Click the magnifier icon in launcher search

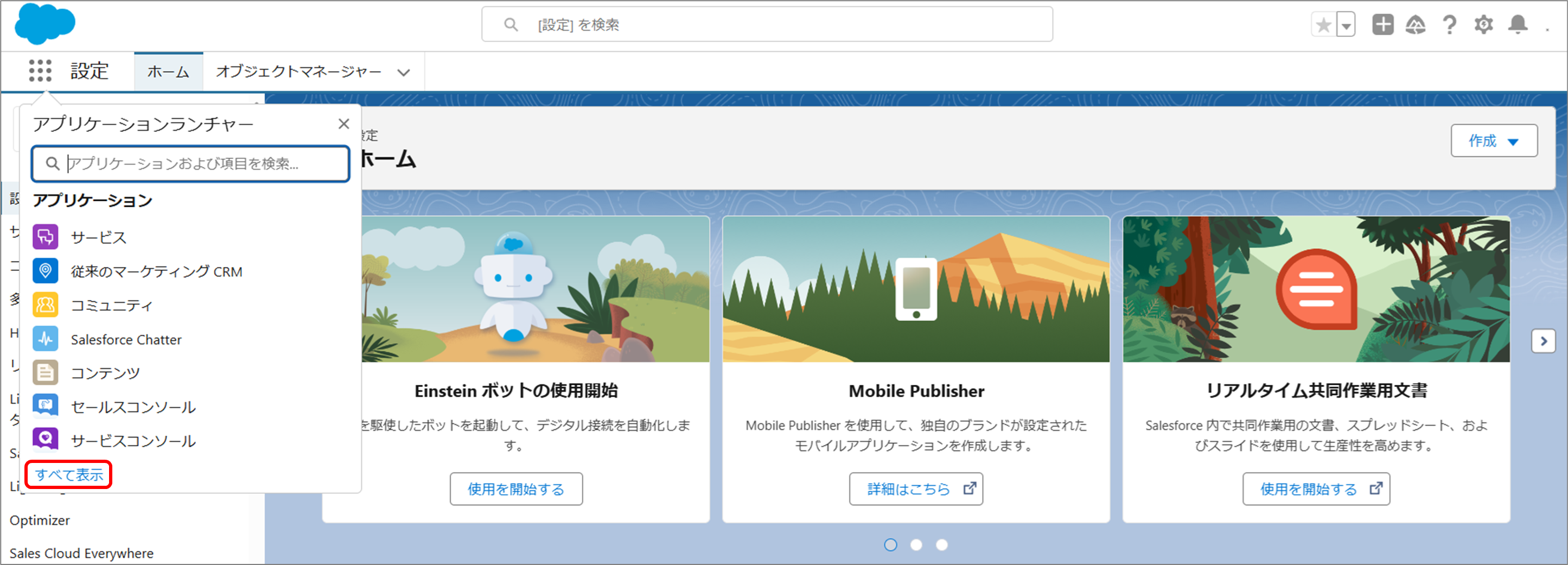tap(53, 163)
